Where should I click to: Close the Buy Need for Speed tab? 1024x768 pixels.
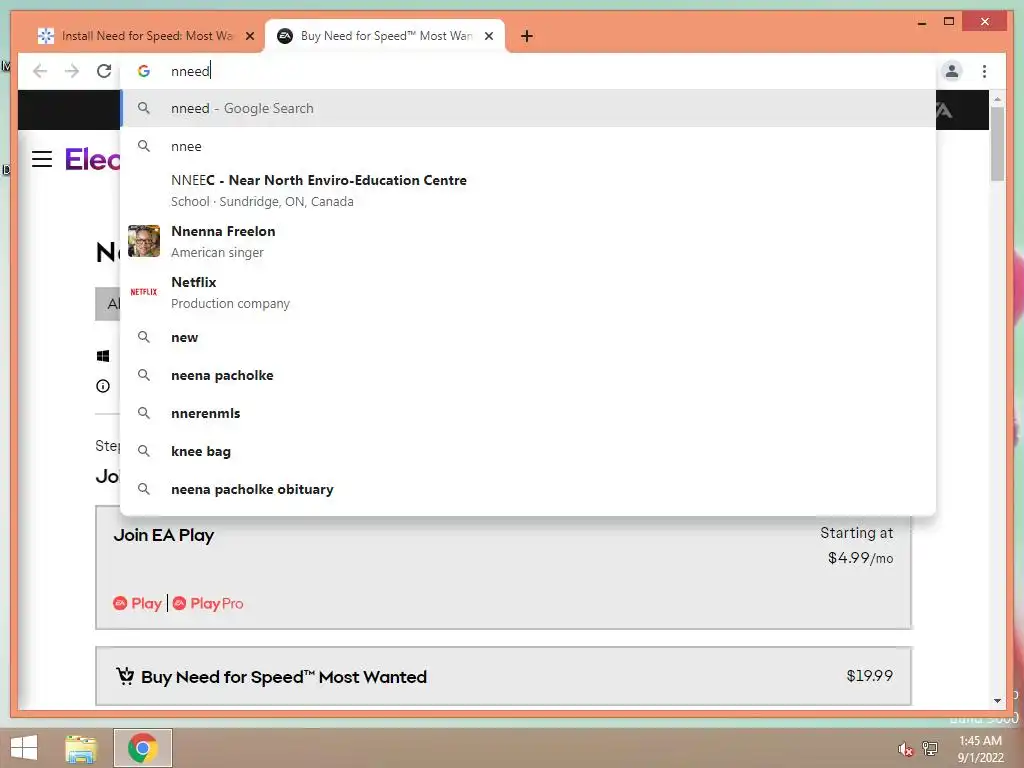click(488, 37)
